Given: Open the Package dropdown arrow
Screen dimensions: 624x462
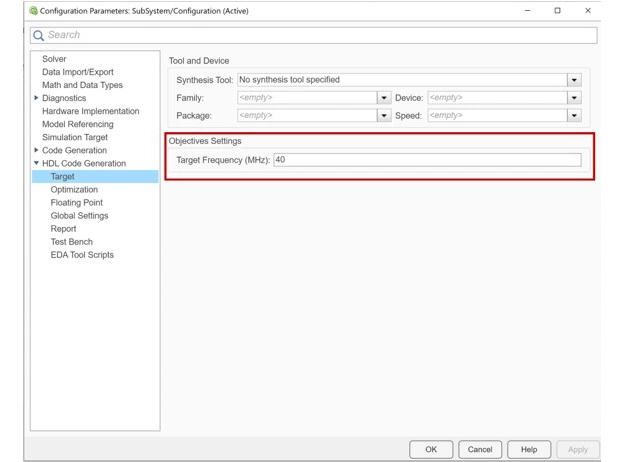Looking at the screenshot, I should (x=383, y=116).
